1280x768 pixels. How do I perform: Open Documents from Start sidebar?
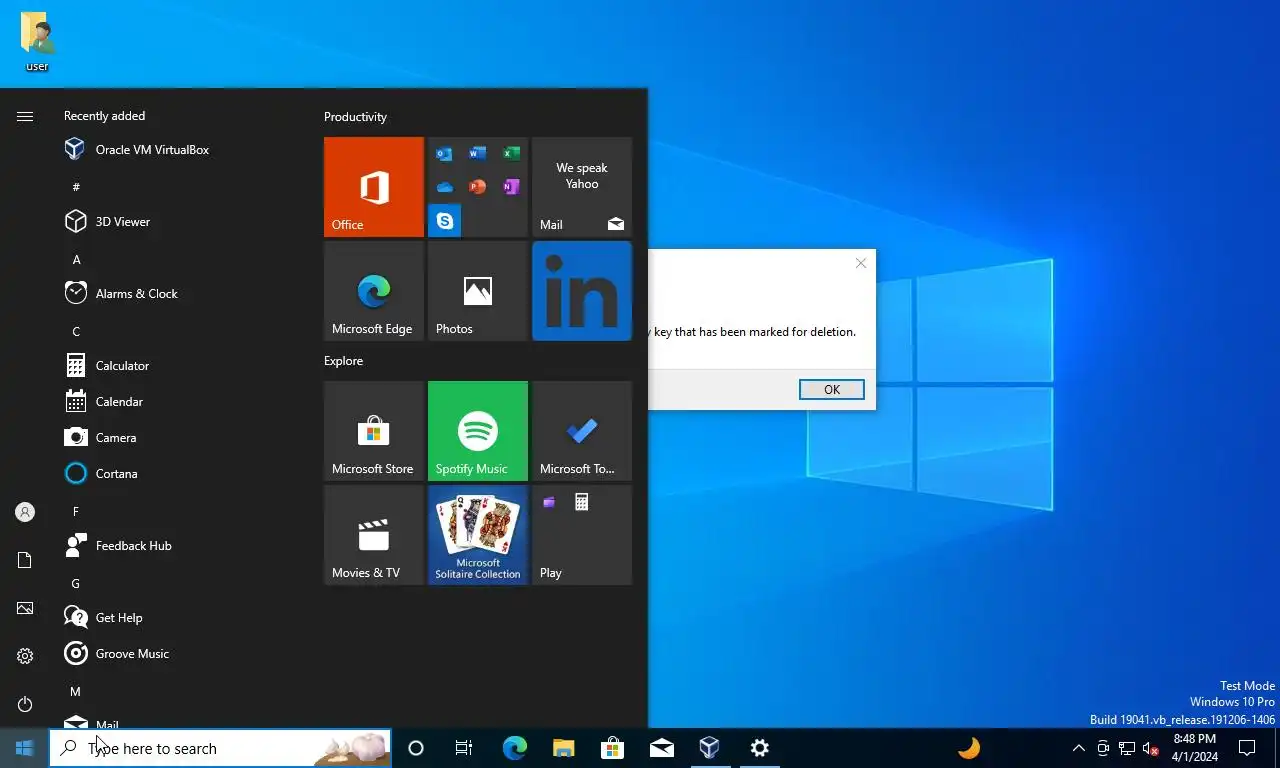coord(25,560)
